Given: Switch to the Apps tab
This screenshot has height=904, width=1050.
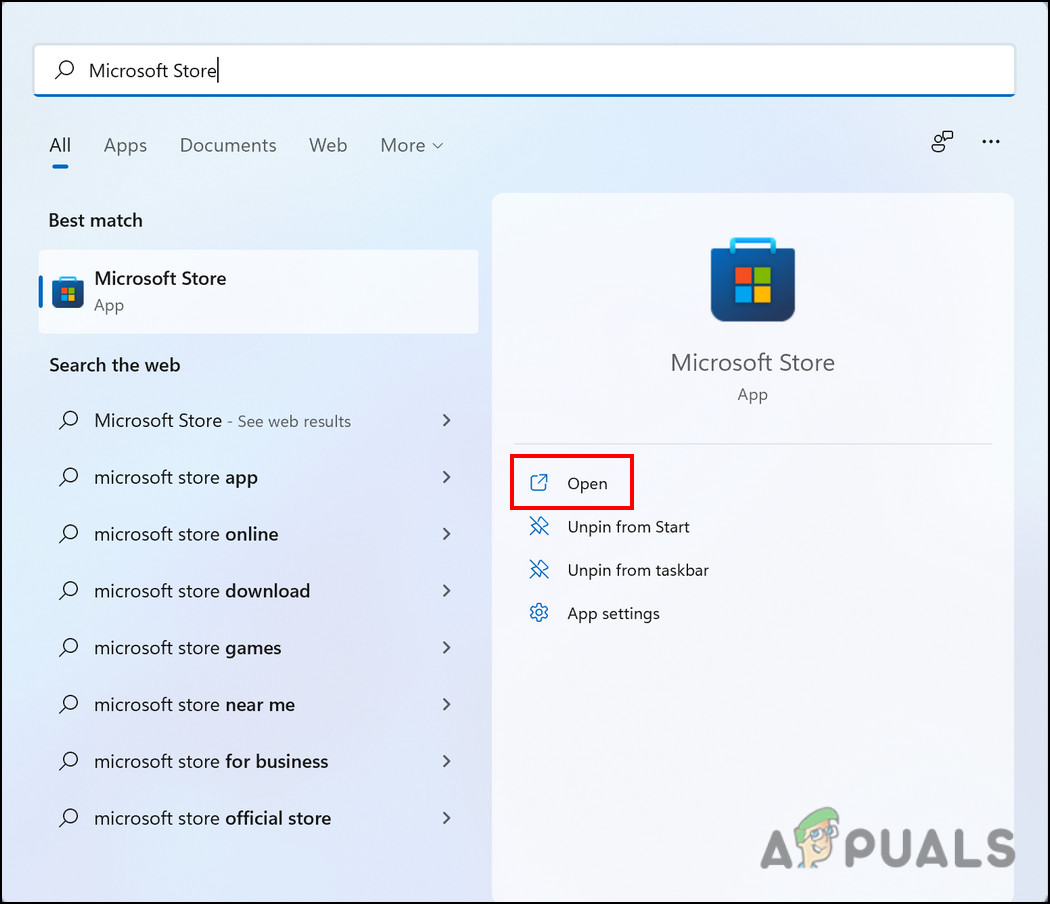Looking at the screenshot, I should coord(125,145).
